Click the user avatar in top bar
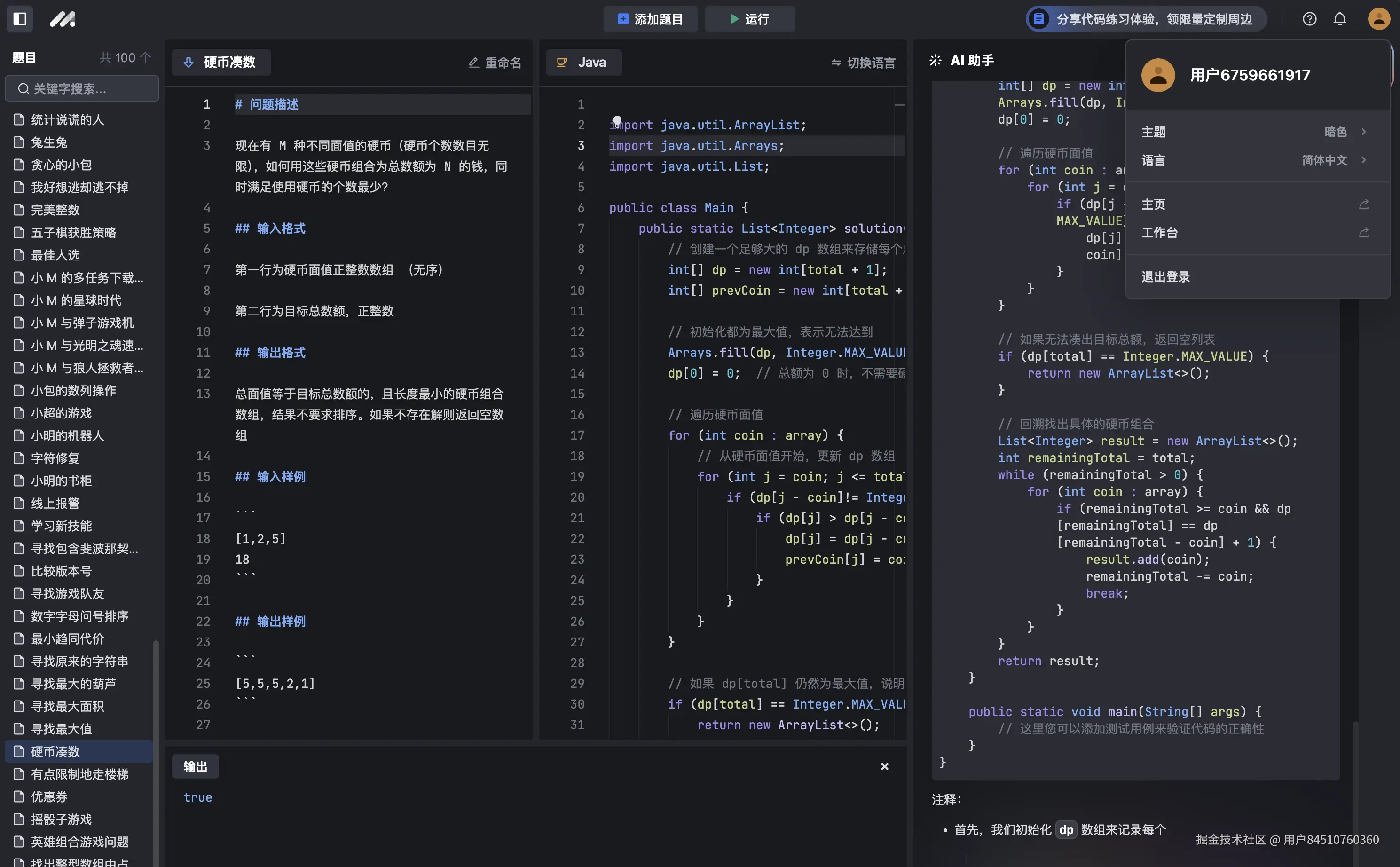The width and height of the screenshot is (1400, 867). [1378, 19]
